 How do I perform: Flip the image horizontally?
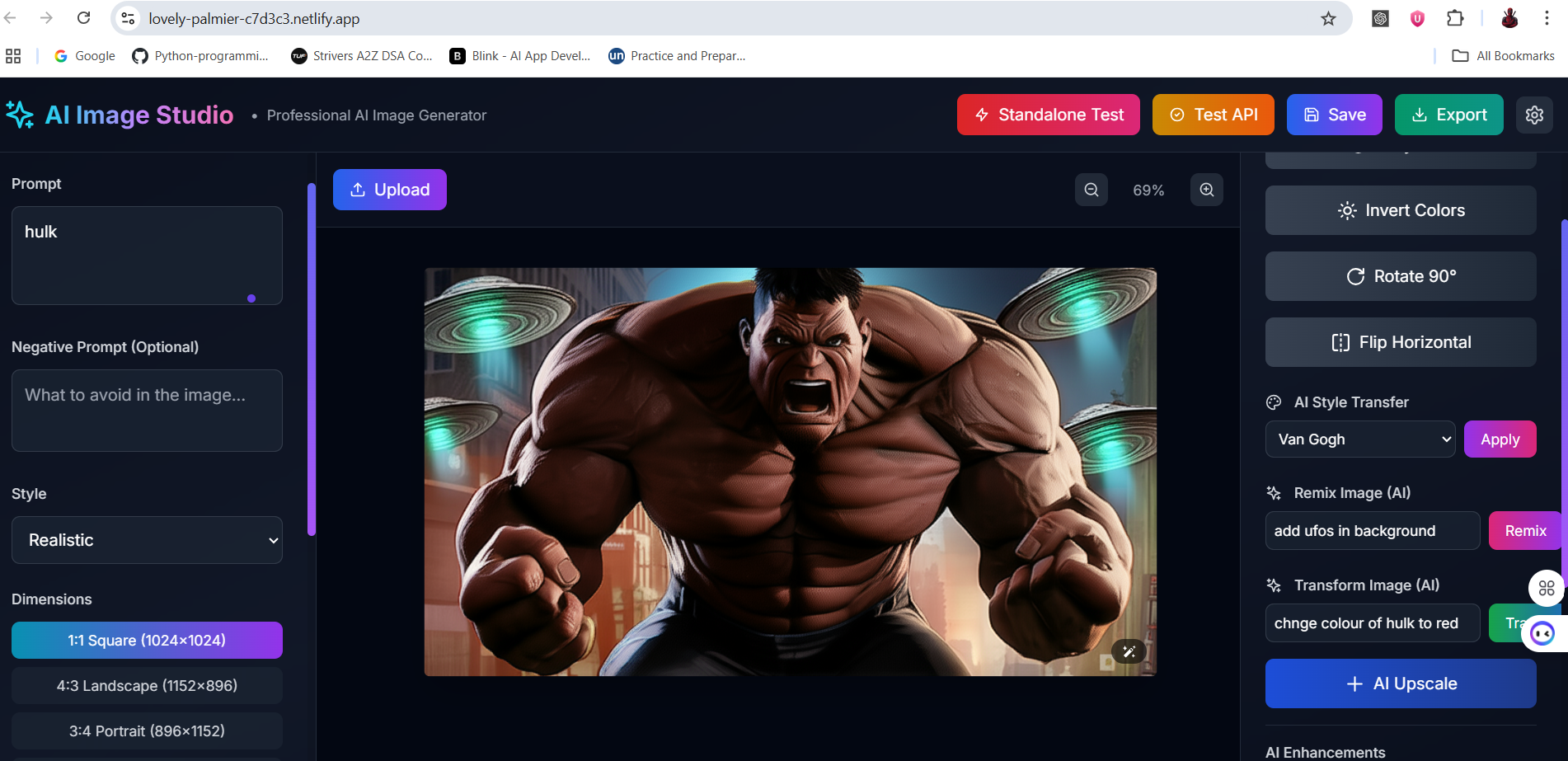1401,342
